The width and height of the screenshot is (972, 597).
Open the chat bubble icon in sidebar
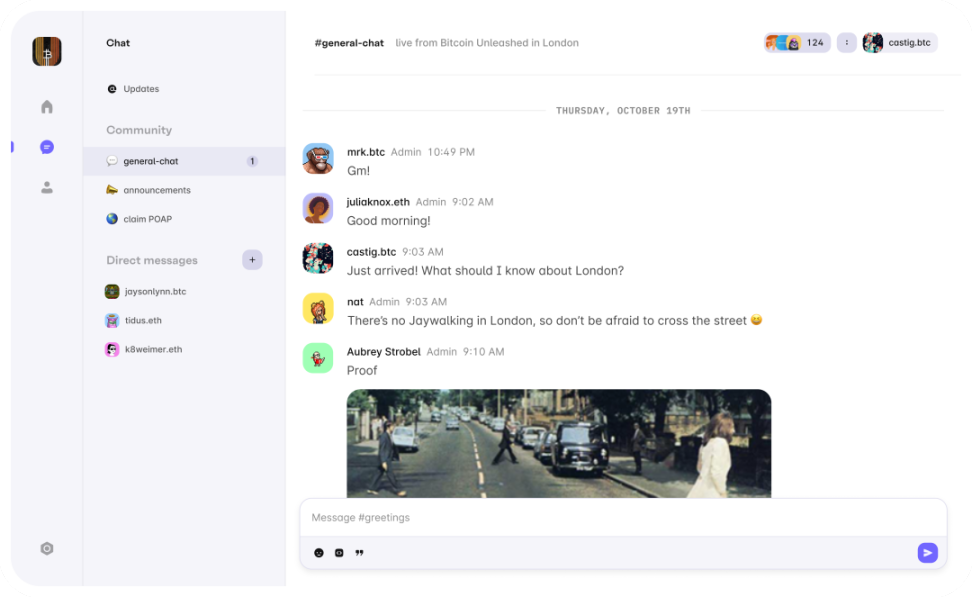(47, 147)
